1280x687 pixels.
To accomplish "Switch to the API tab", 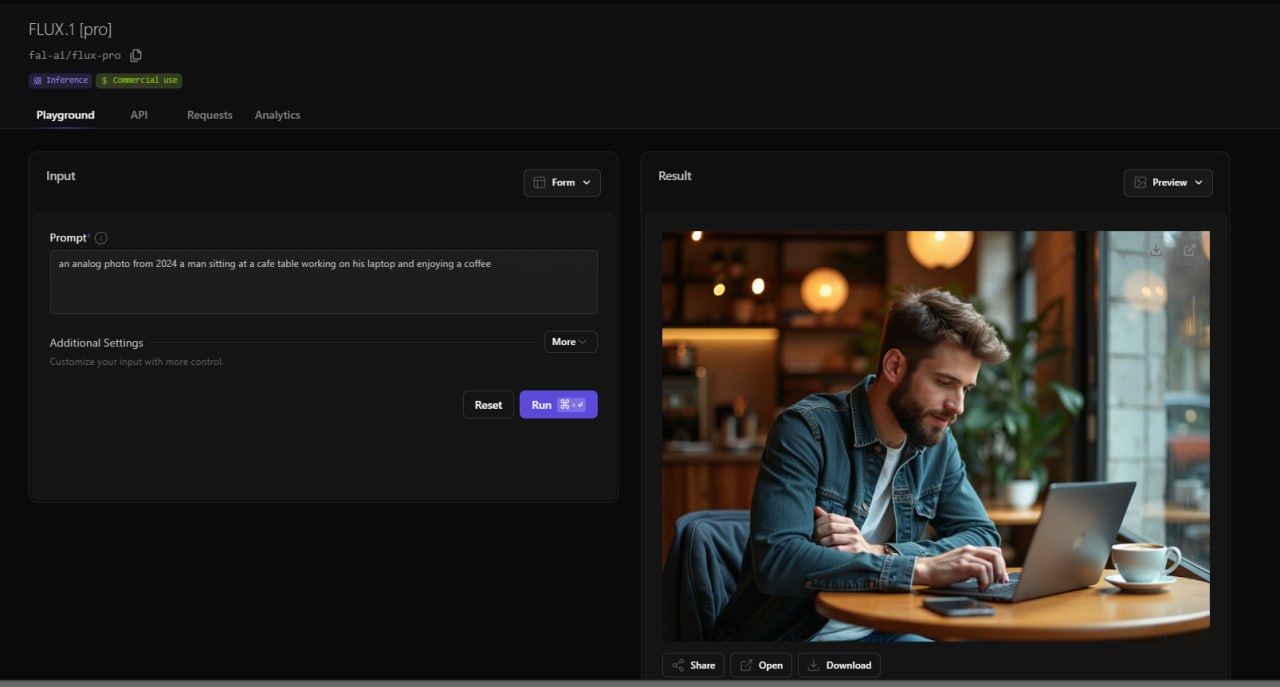I will 139,115.
